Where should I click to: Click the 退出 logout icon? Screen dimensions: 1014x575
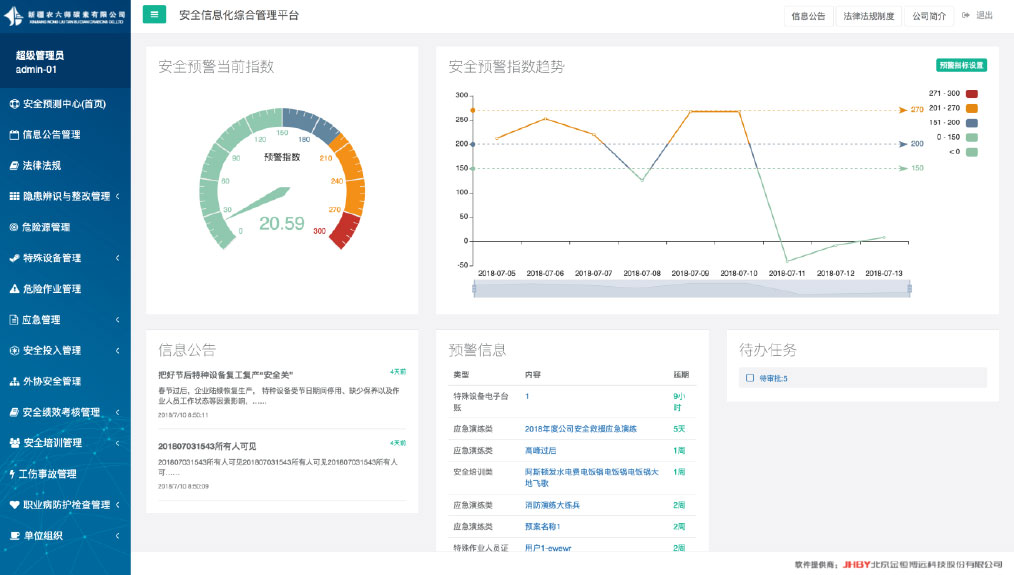tap(966, 16)
